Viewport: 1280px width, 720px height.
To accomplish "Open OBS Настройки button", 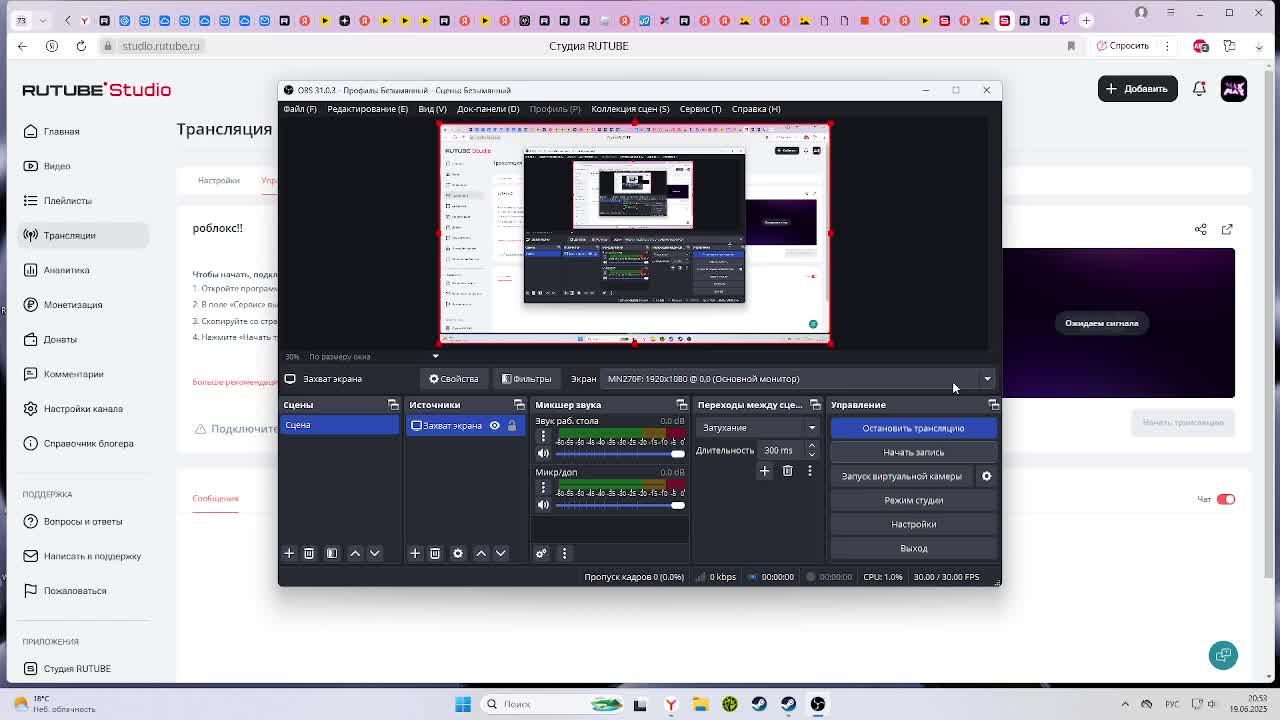I will click(x=913, y=524).
